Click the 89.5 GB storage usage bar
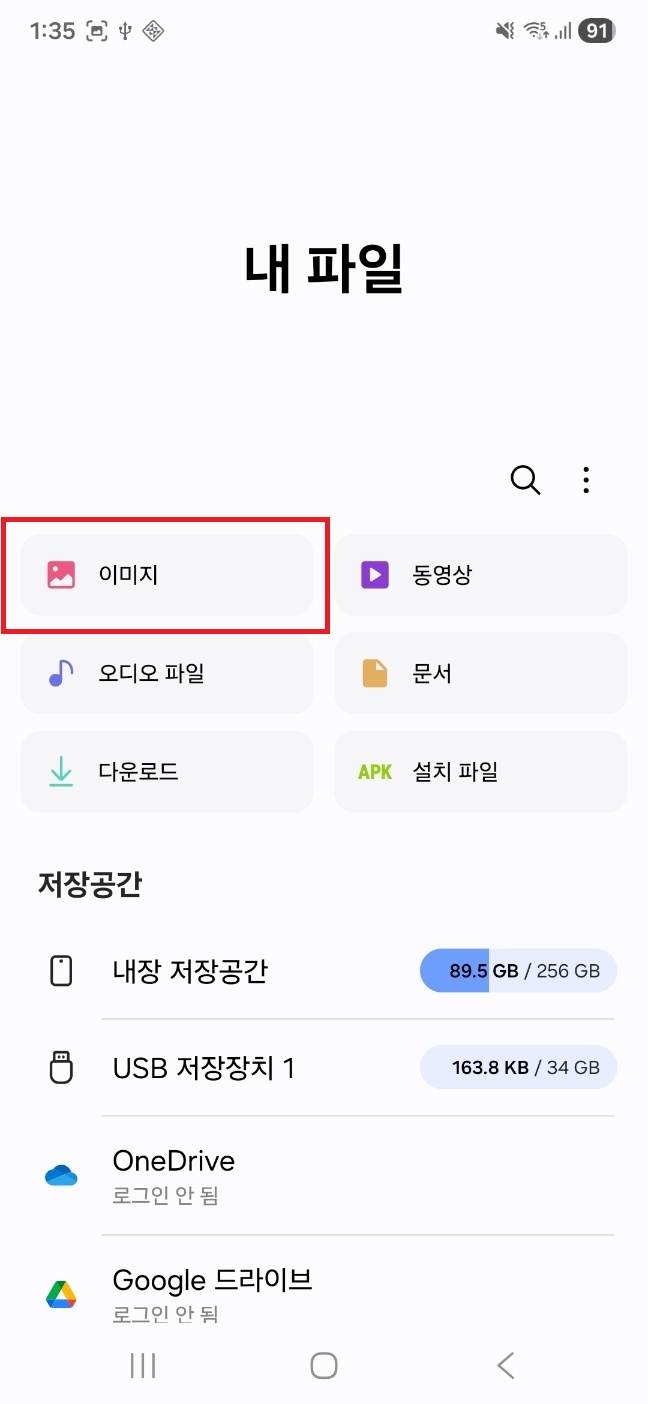Image resolution: width=648 pixels, height=1404 pixels. pyautogui.click(x=518, y=971)
